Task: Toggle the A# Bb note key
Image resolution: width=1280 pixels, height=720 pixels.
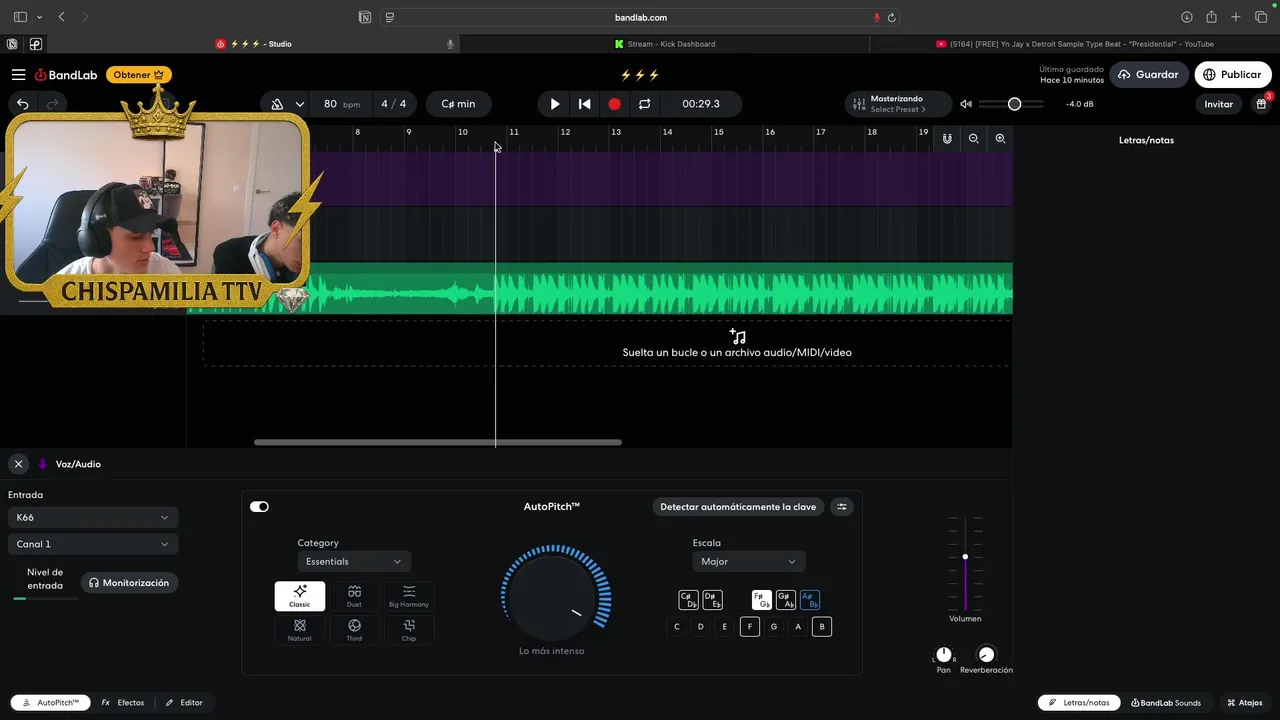Action: pyautogui.click(x=810, y=600)
